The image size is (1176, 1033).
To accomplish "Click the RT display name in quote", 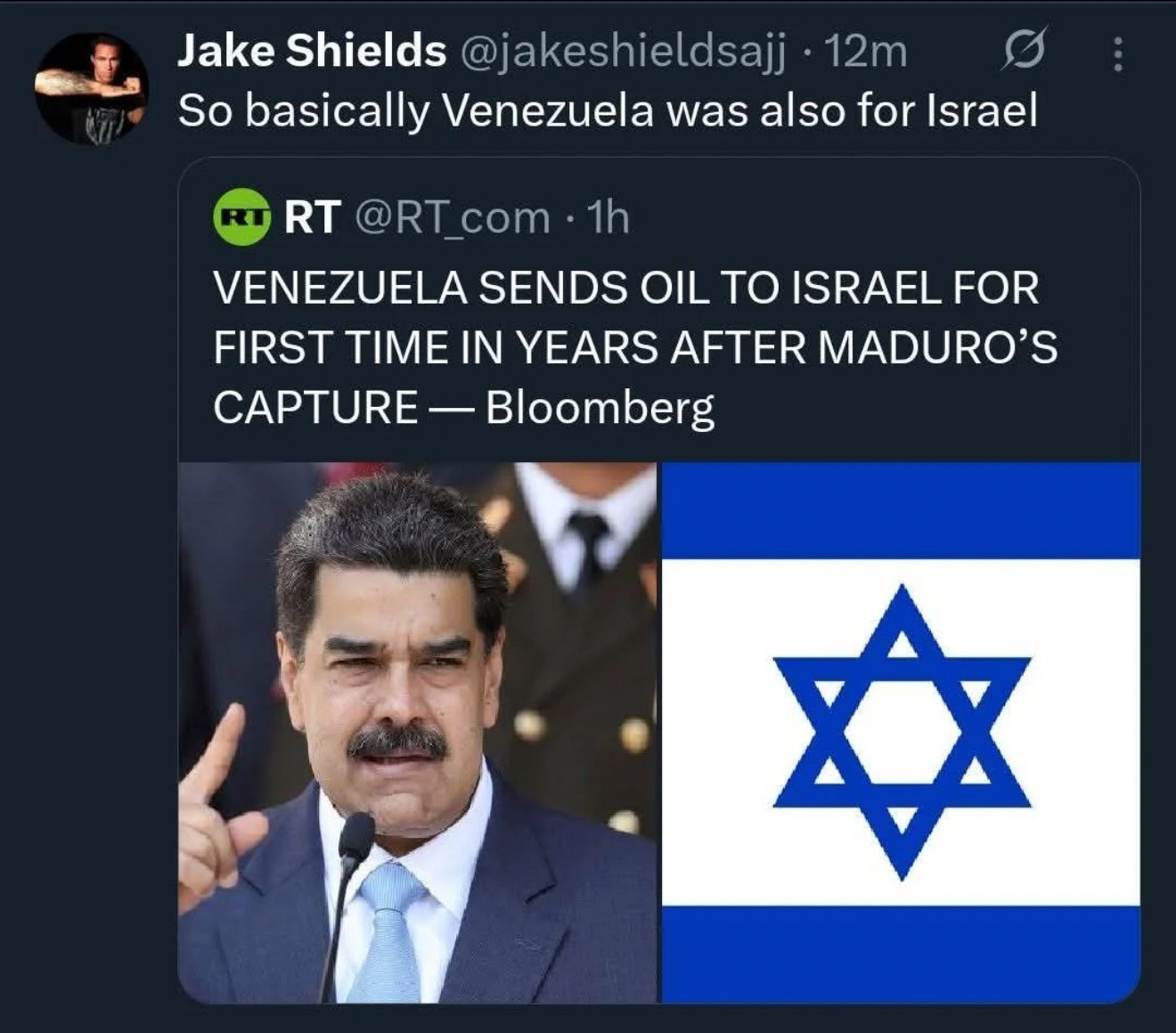I will point(312,216).
